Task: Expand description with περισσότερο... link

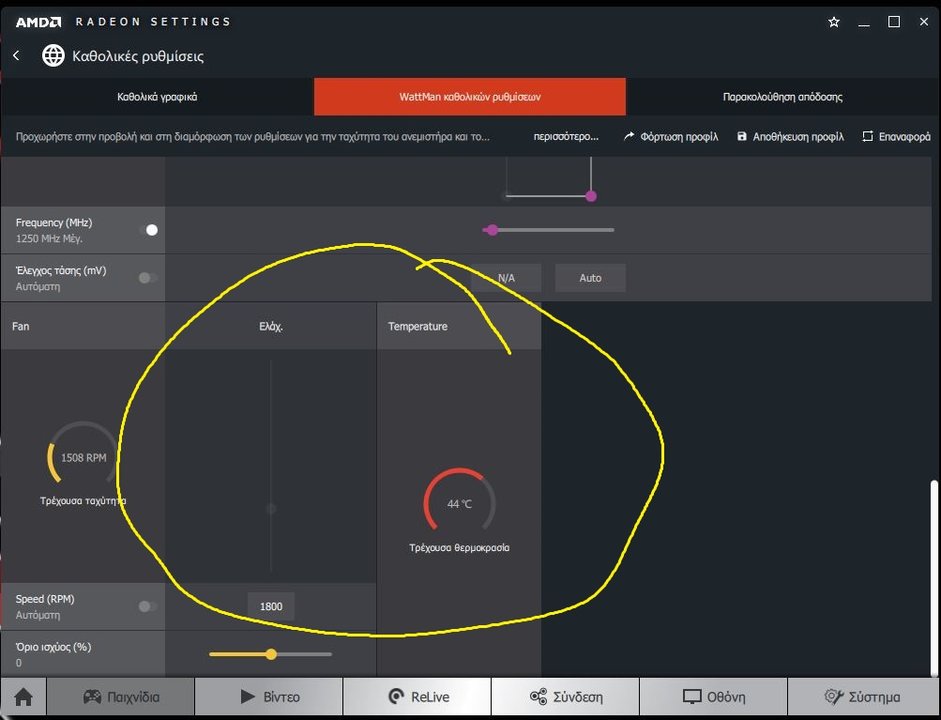Action: click(x=566, y=136)
